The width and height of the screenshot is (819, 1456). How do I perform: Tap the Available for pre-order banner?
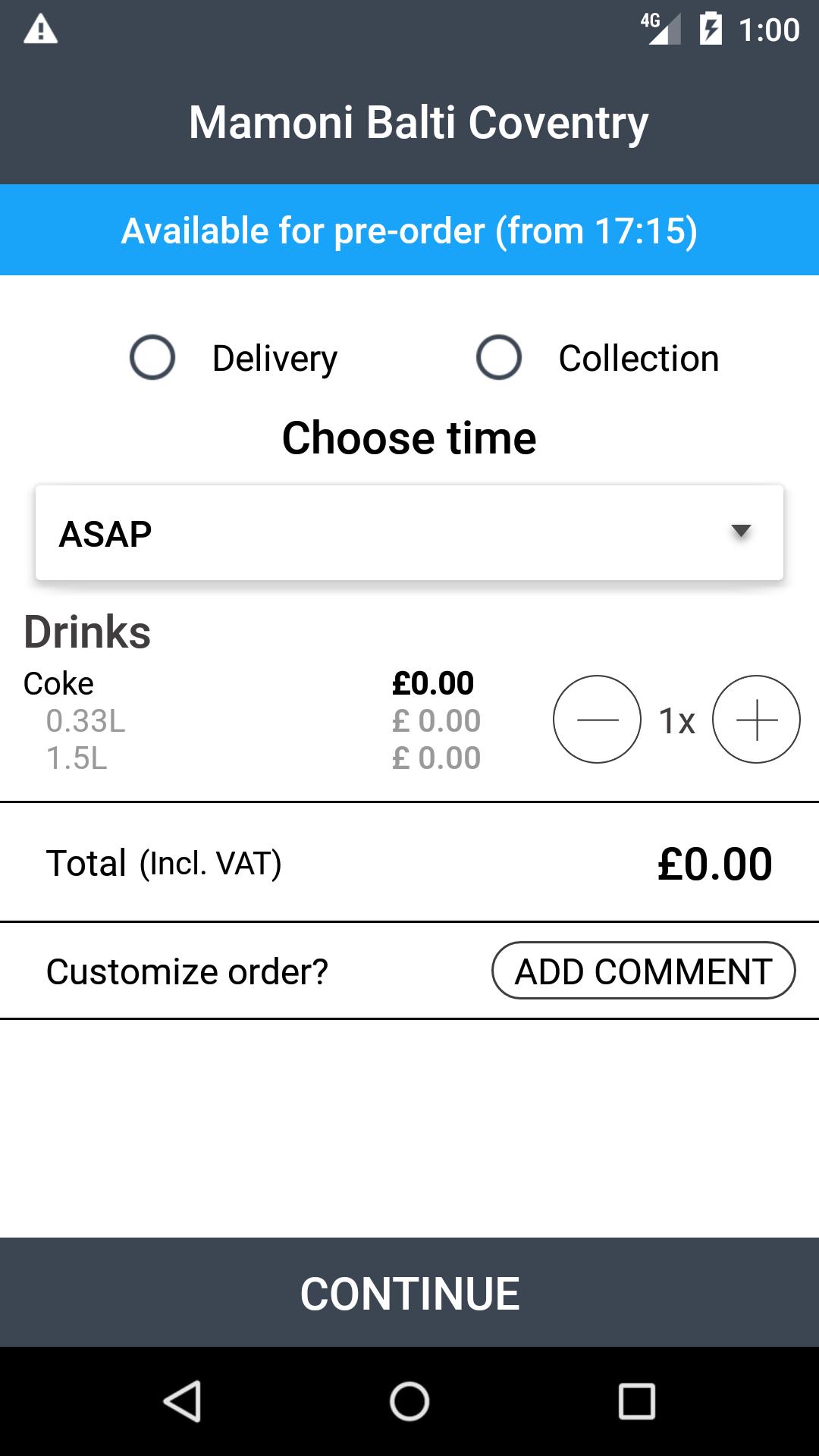pos(409,230)
